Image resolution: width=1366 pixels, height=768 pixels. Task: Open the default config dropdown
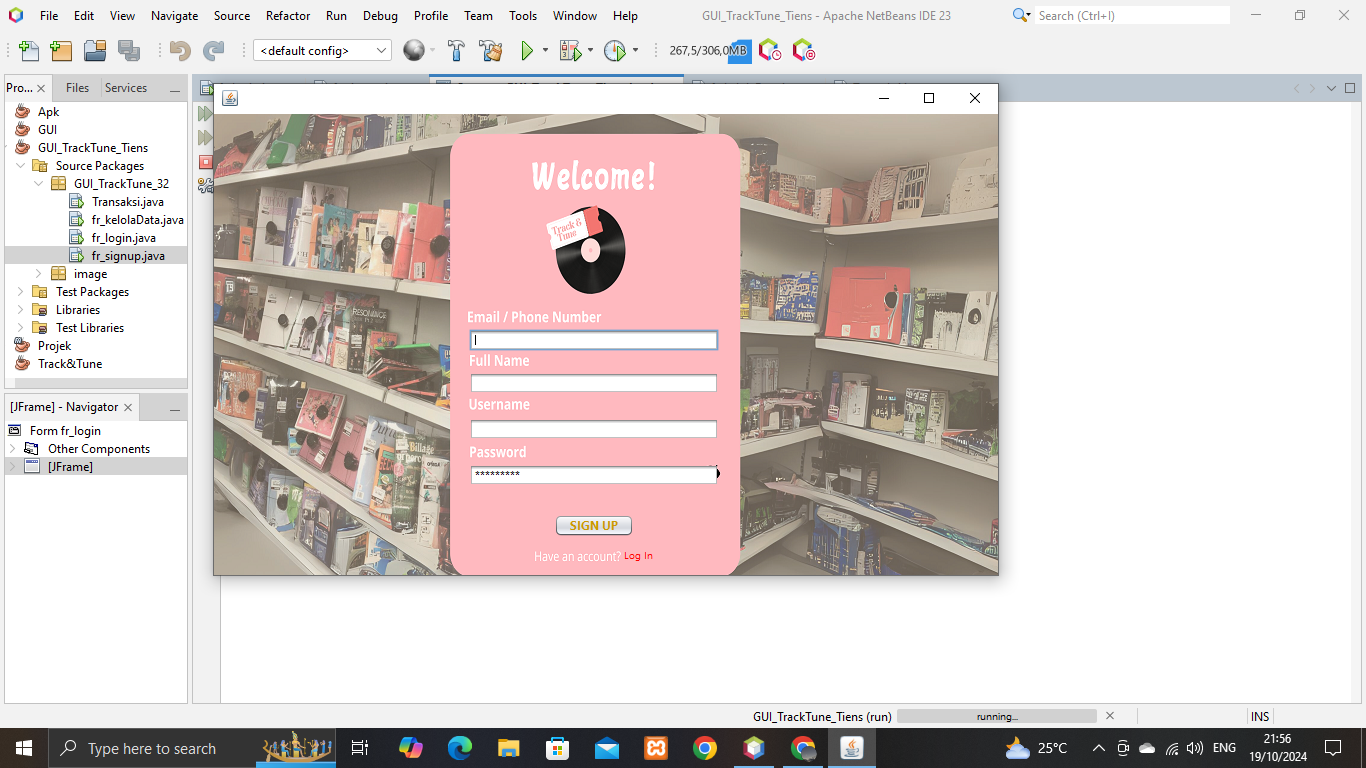click(322, 51)
